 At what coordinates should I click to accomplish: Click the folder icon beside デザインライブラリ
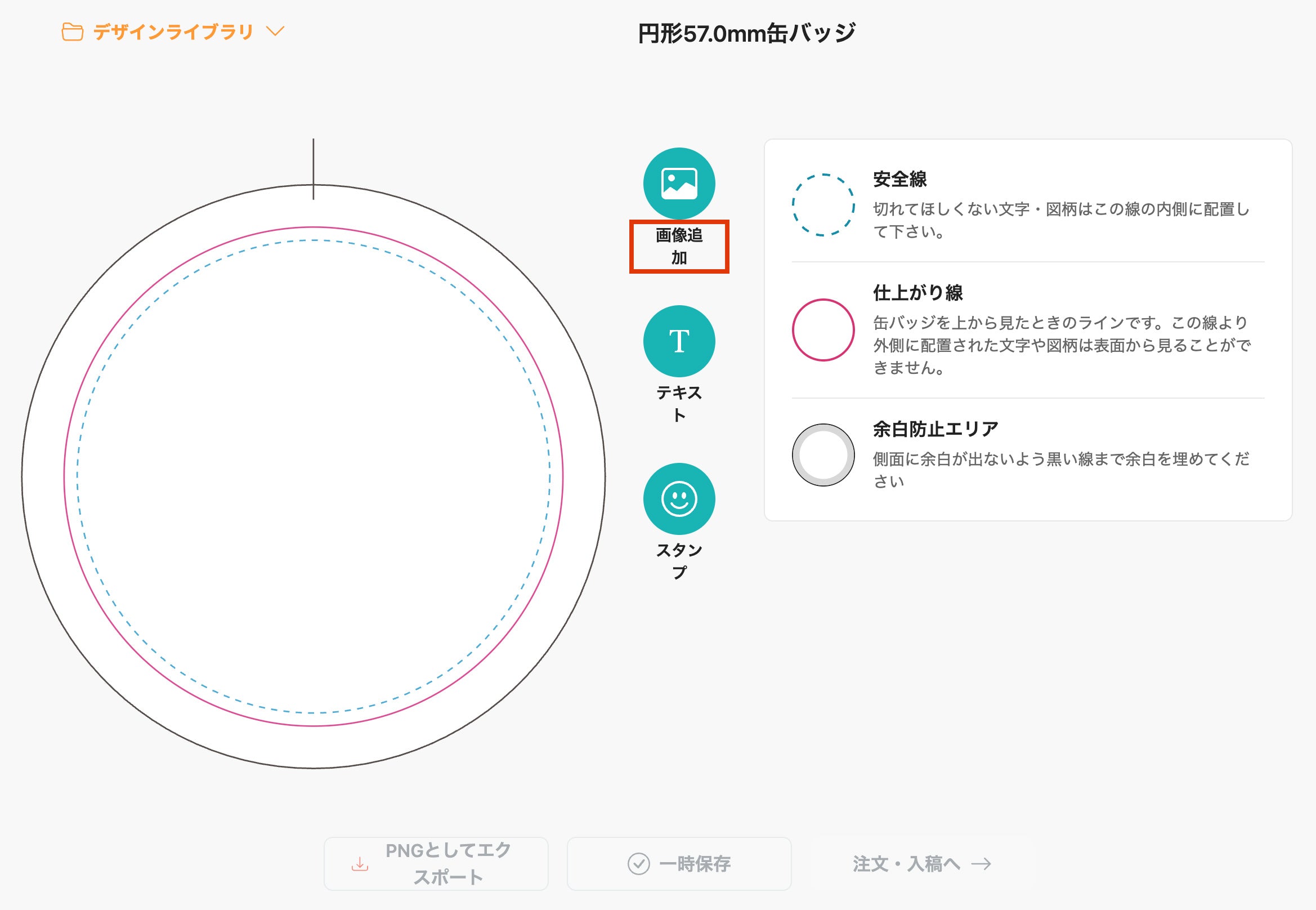point(73,32)
